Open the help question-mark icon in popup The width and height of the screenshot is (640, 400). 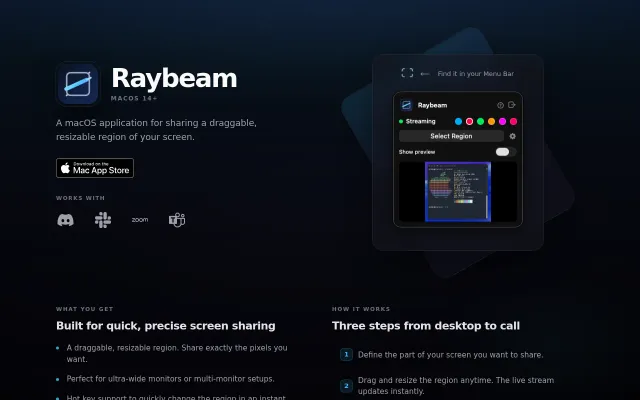pos(500,105)
